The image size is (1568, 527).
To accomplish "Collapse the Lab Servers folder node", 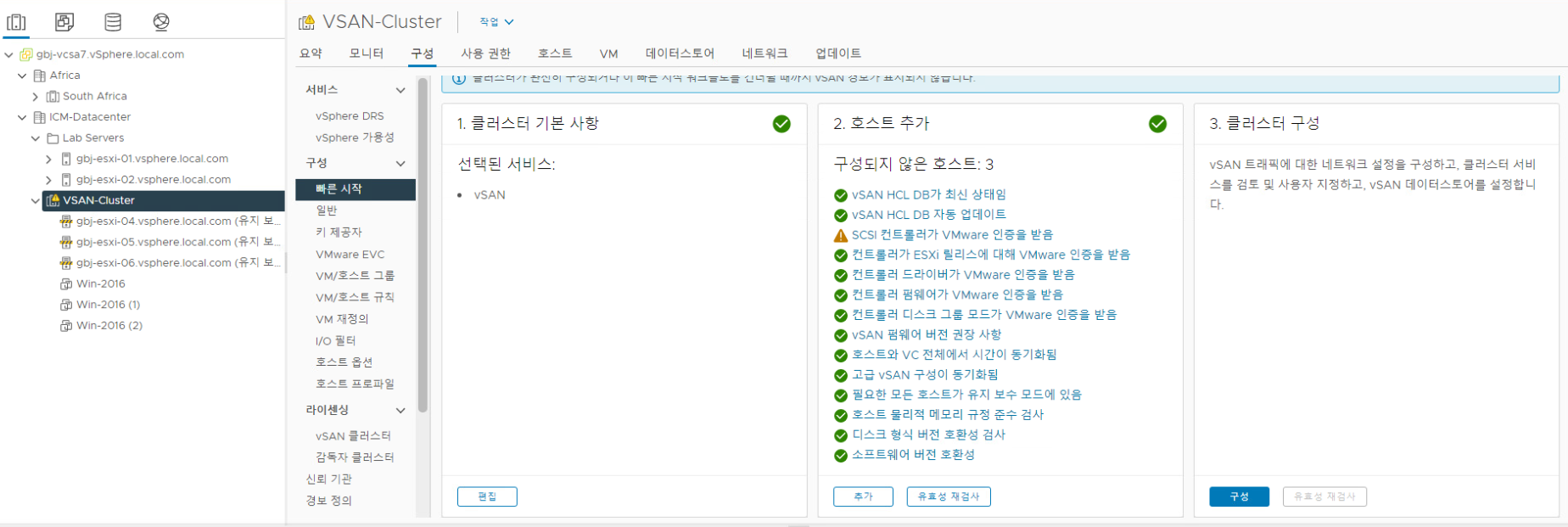I will pos(36,138).
